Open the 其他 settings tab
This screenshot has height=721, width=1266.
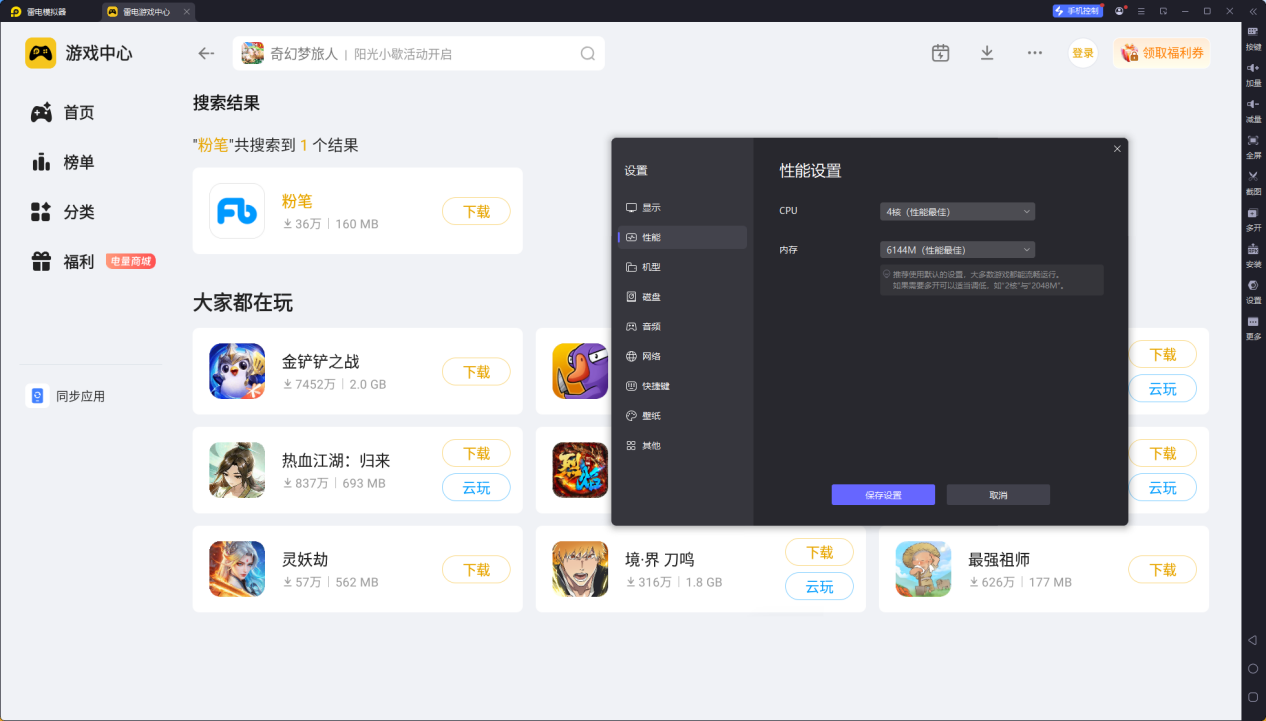pyautogui.click(x=683, y=445)
